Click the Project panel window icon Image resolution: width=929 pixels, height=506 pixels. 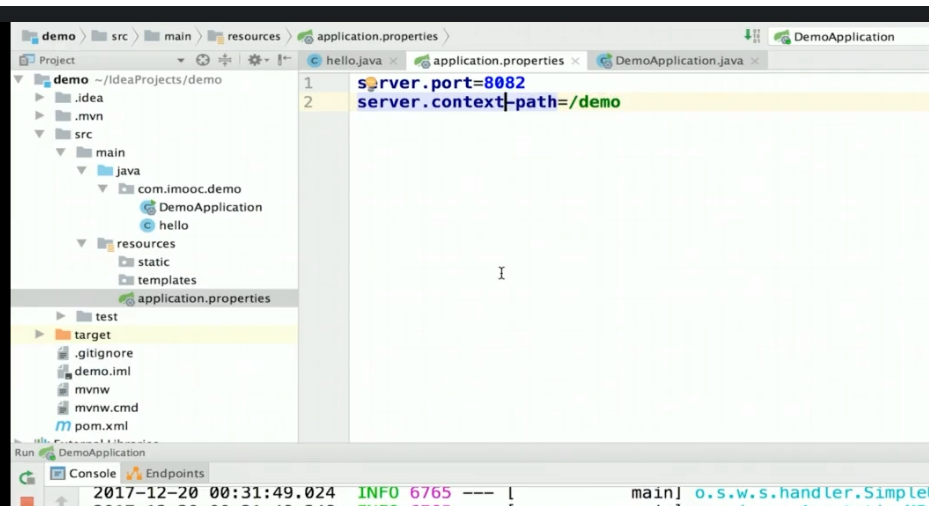point(27,60)
